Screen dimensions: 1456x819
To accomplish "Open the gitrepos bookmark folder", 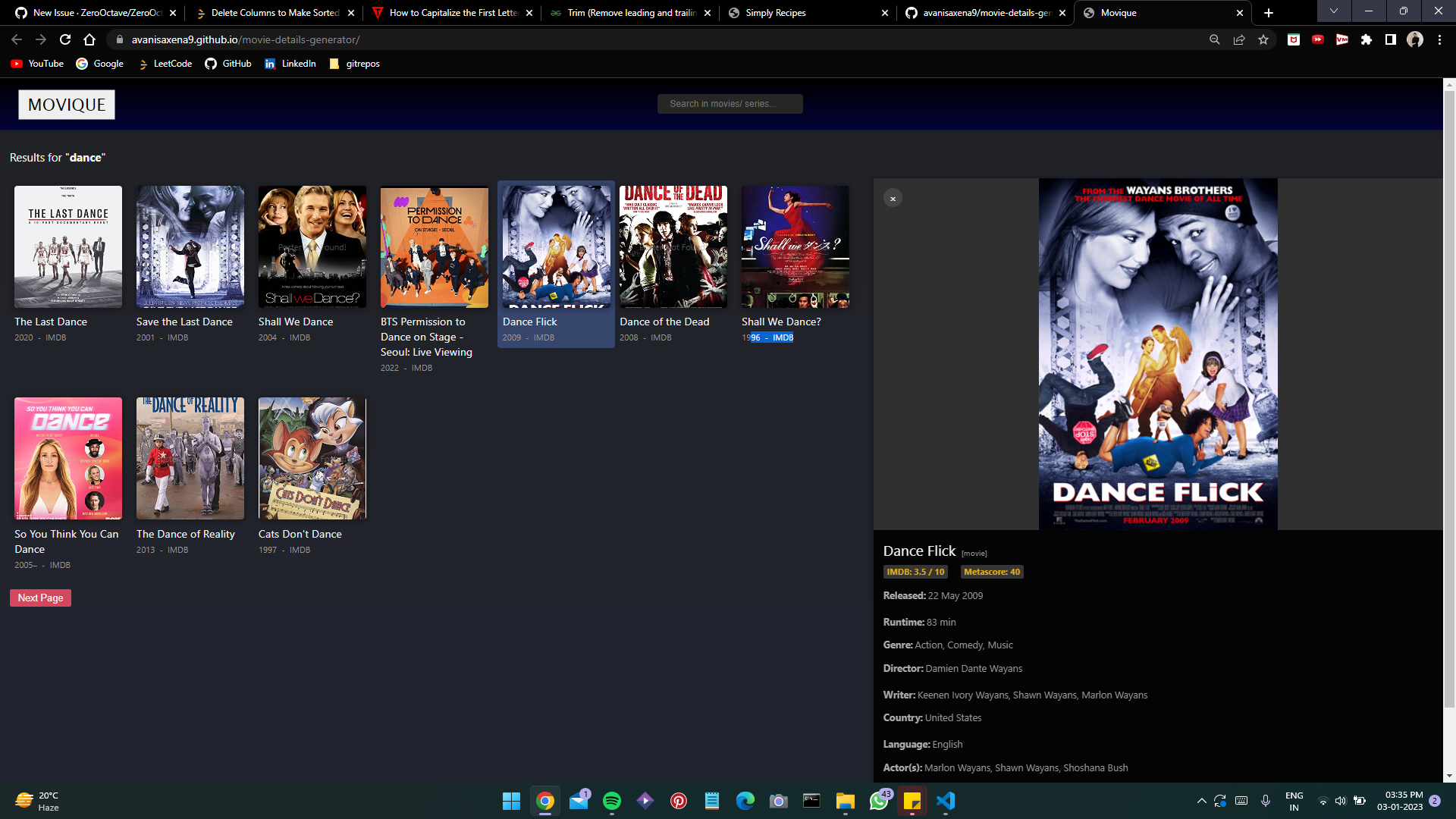I will [353, 64].
